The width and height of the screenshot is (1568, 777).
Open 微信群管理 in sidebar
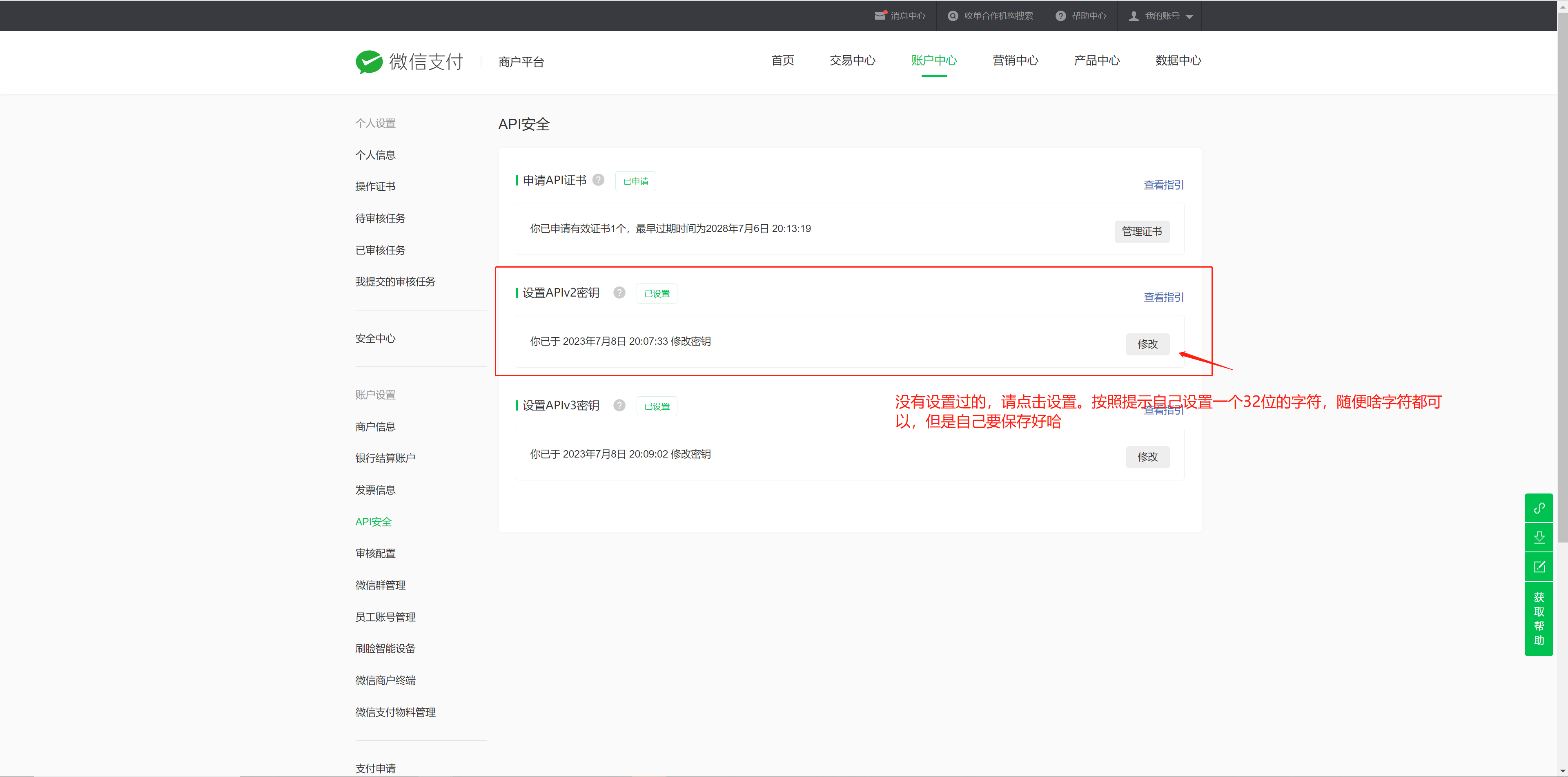380,585
